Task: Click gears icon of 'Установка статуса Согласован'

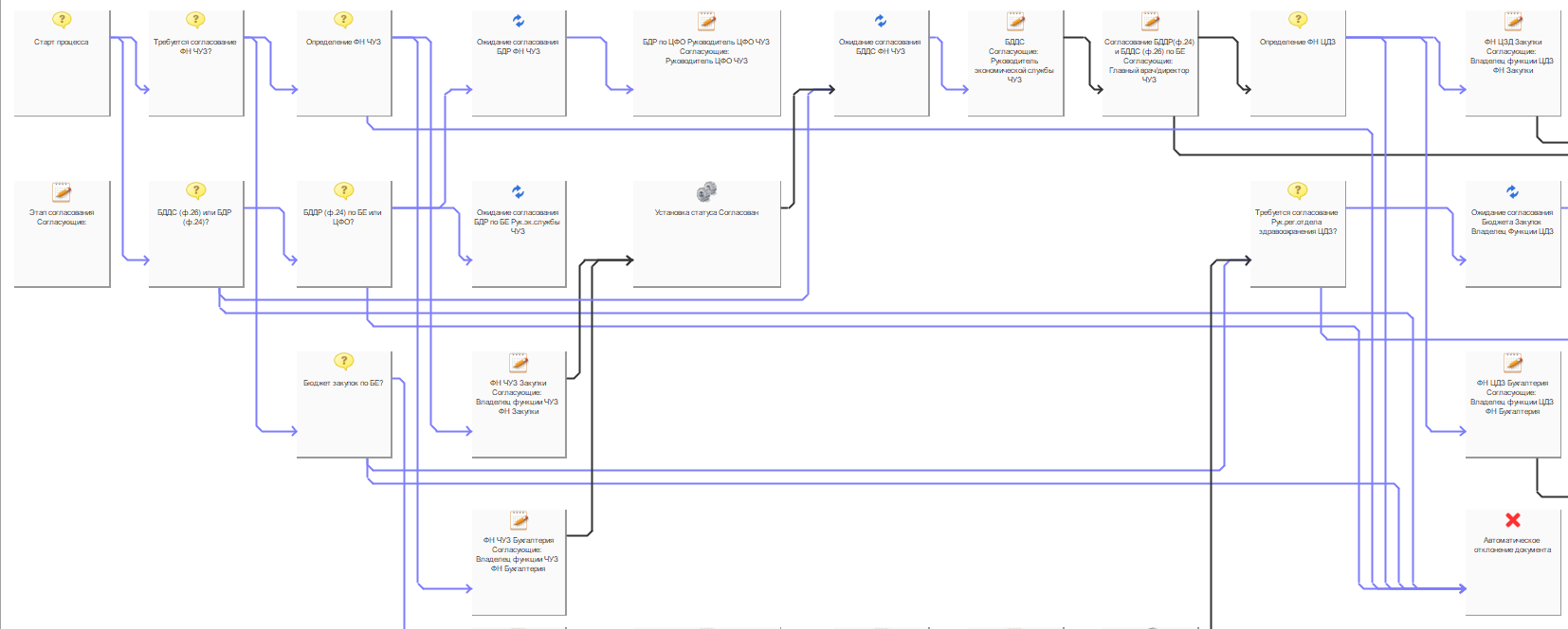Action: click(706, 191)
